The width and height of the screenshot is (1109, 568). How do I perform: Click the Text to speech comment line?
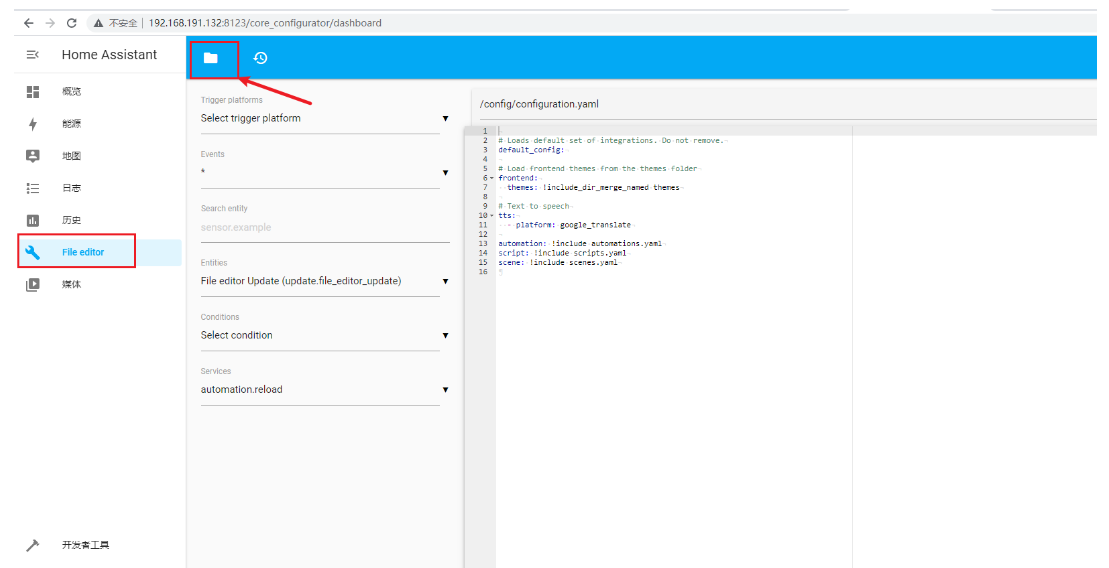tap(534, 207)
